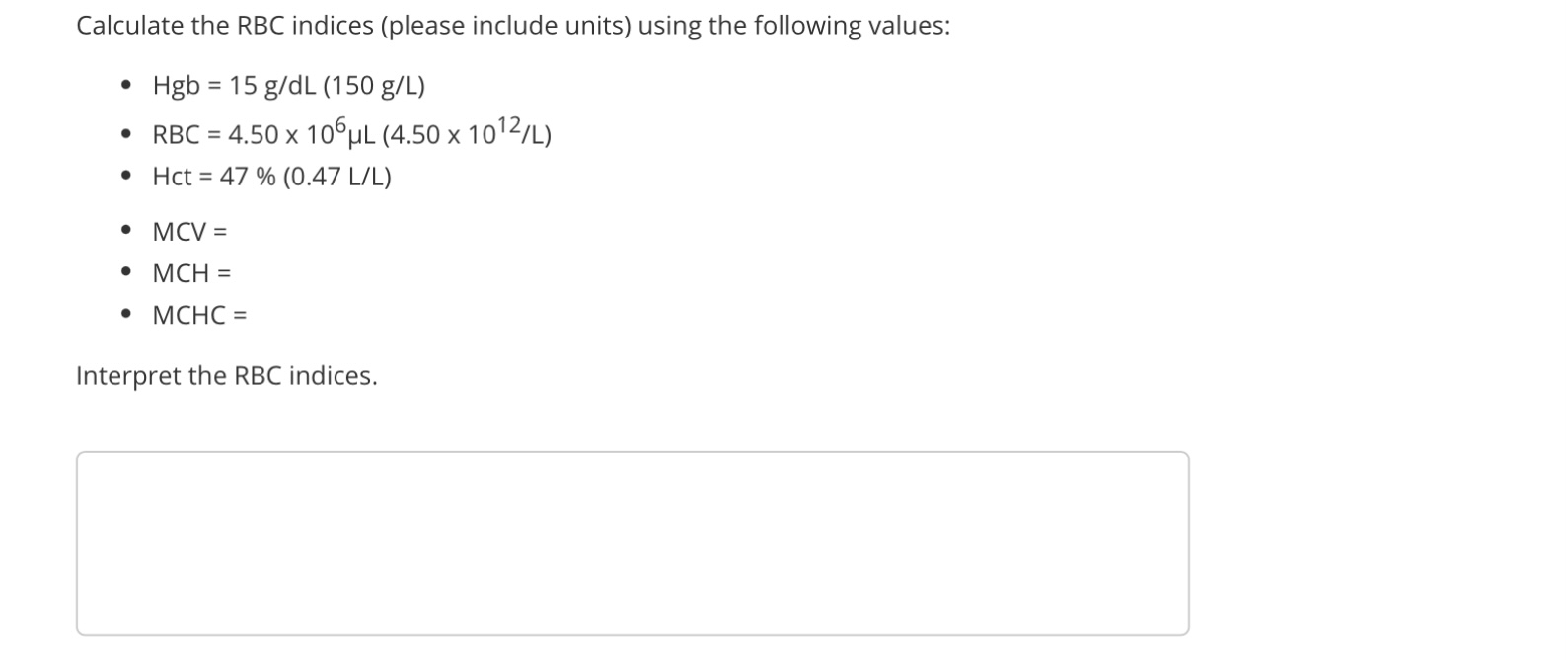
Task: Select the question title text
Action: coord(513,26)
